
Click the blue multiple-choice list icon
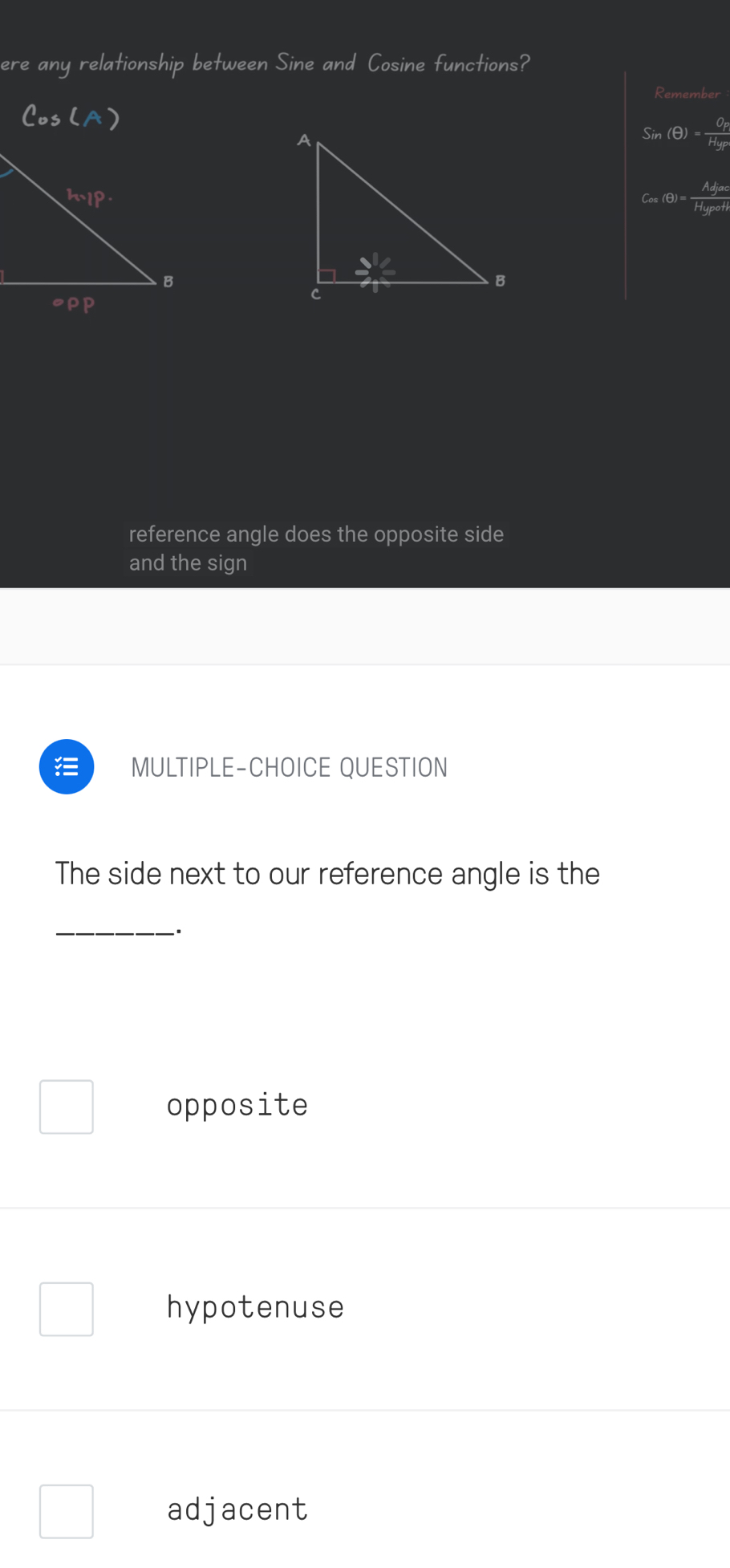click(x=67, y=766)
